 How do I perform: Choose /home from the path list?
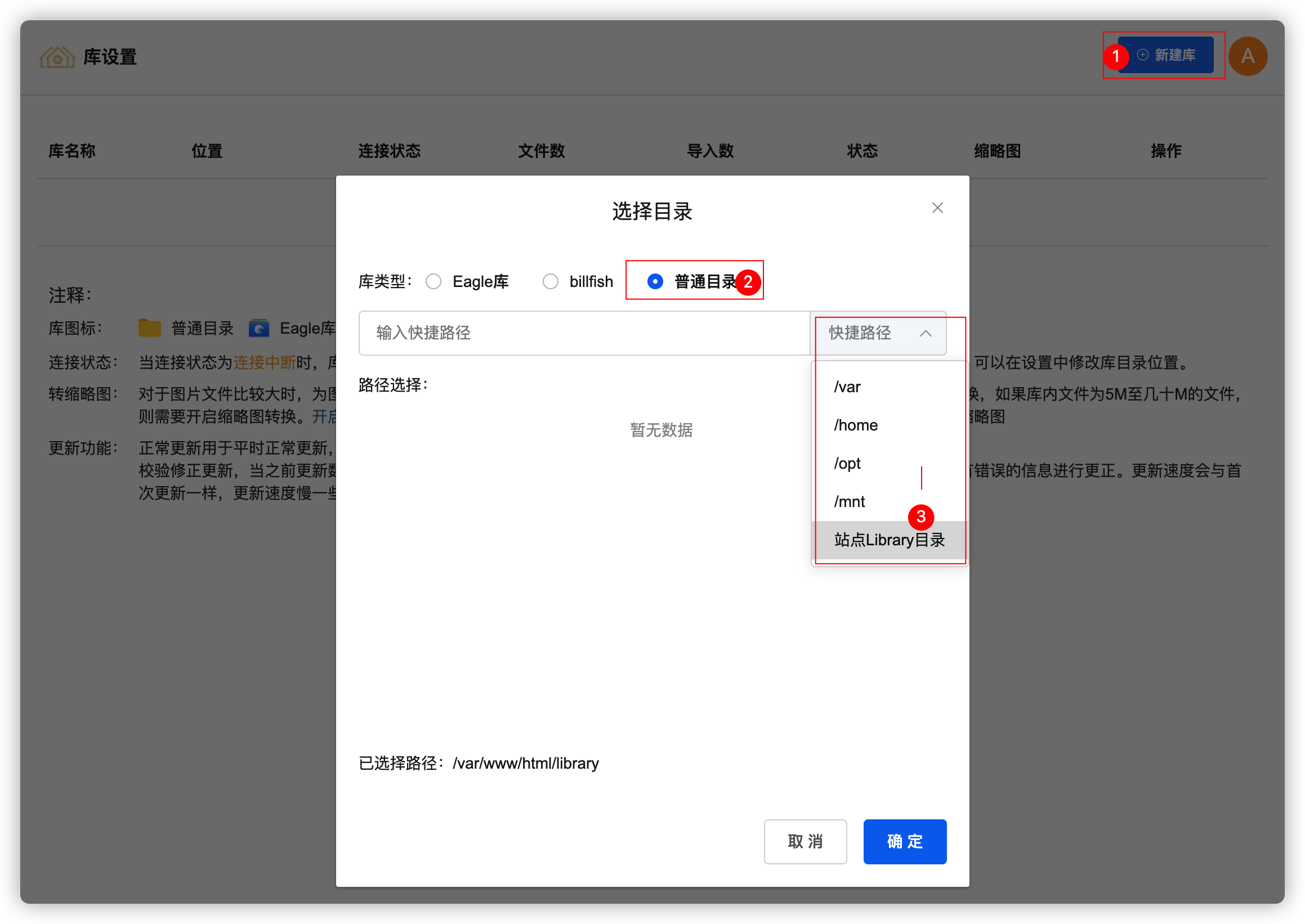tap(855, 425)
